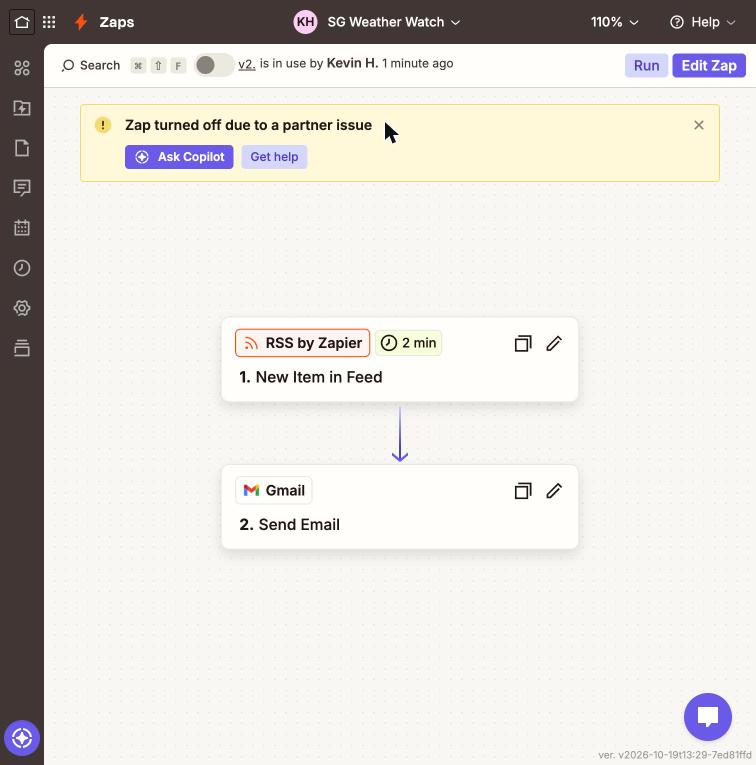Expand the Help menu chevron

click(731, 22)
